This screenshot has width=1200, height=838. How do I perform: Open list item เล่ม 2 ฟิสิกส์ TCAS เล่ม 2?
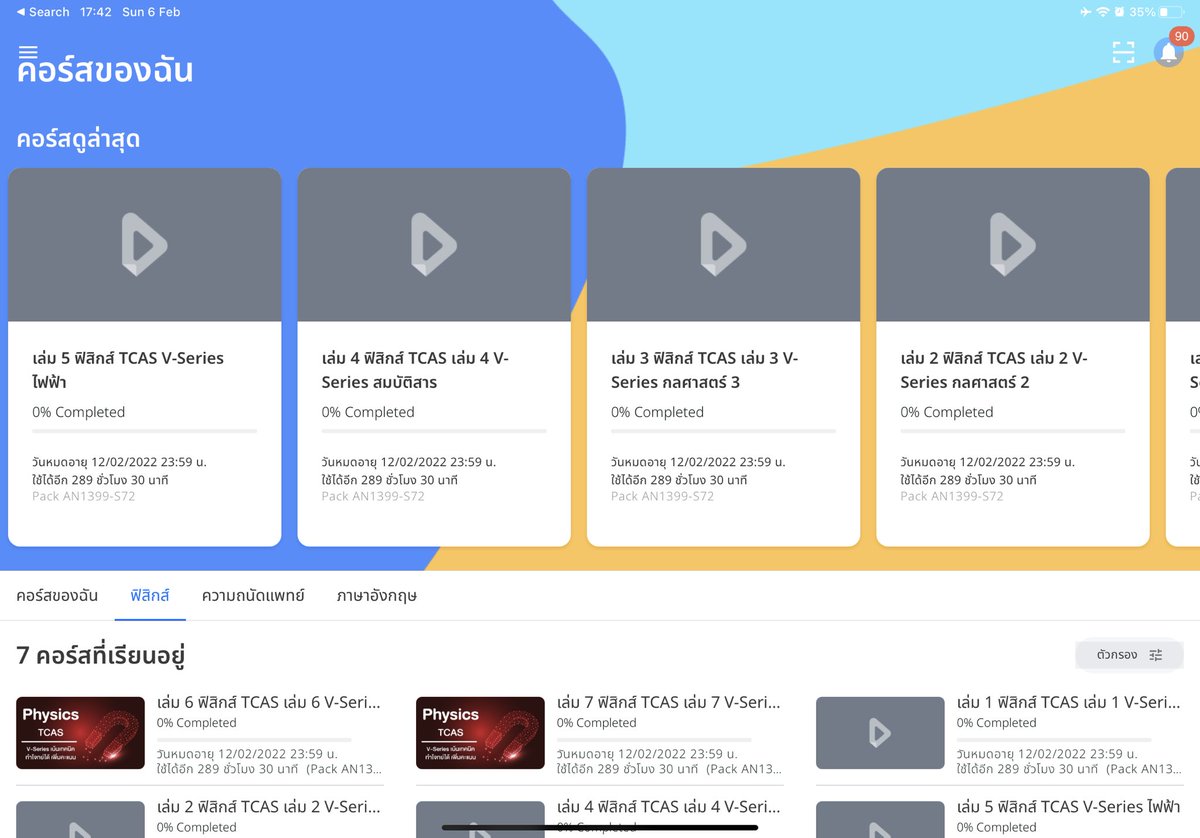[x=200, y=816]
